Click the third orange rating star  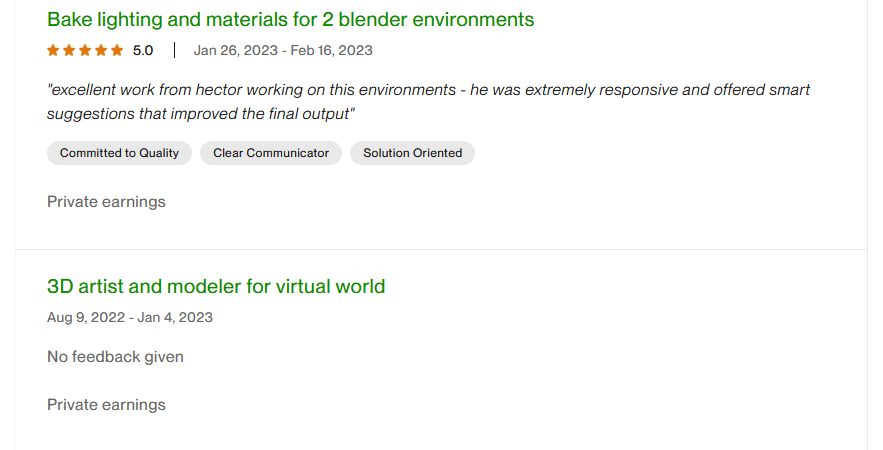coord(85,50)
